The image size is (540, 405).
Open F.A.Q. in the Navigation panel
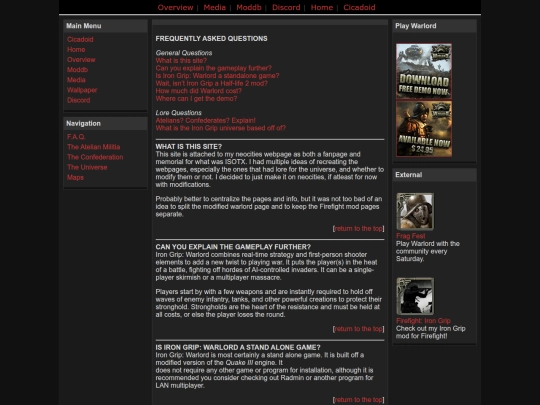coord(76,137)
